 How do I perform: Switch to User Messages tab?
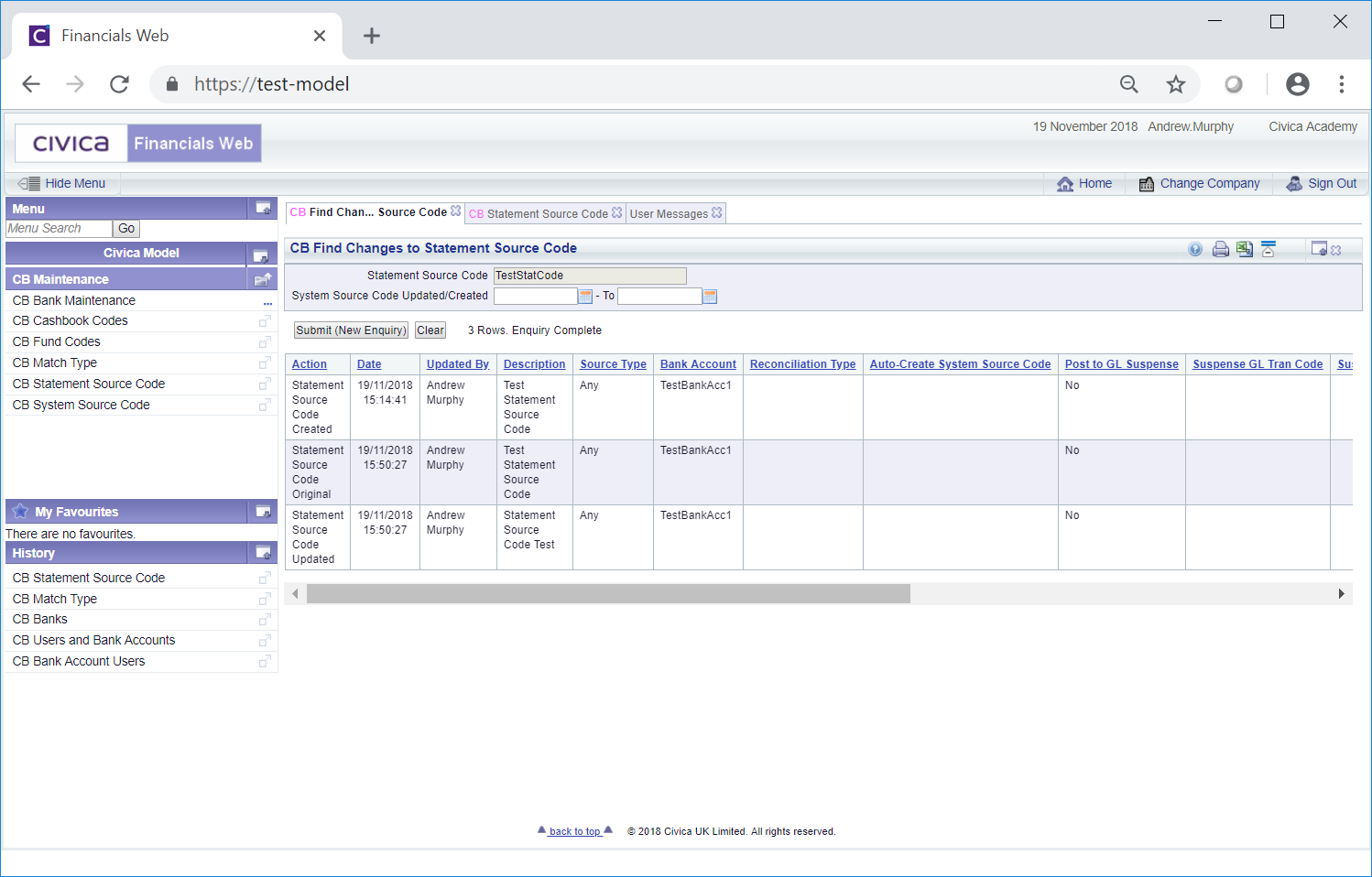[669, 213]
